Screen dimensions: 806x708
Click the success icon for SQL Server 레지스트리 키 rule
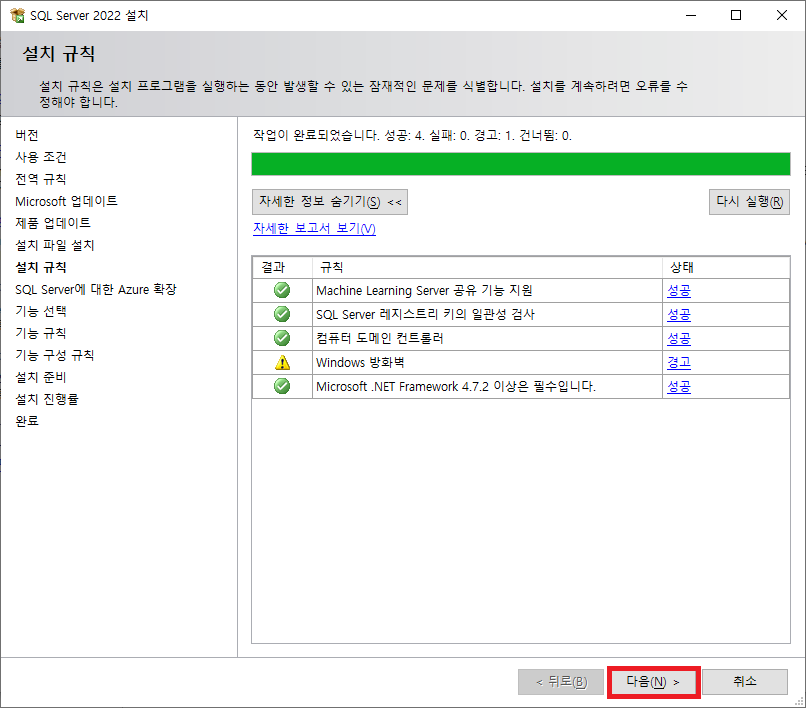[x=282, y=314]
